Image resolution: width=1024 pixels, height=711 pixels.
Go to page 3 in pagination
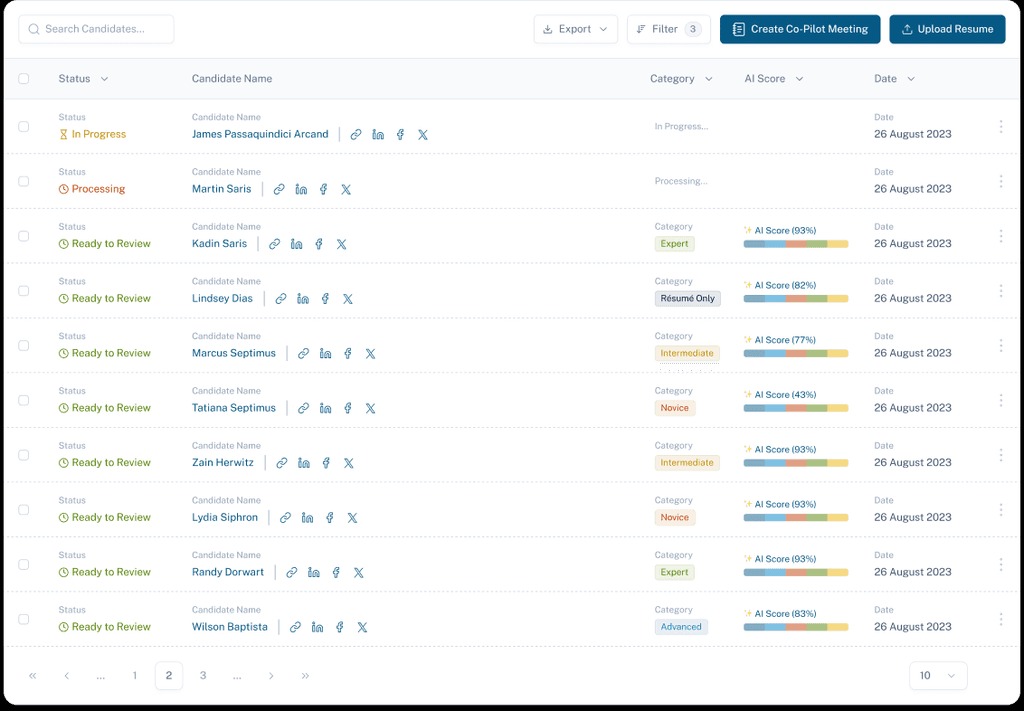(x=203, y=676)
